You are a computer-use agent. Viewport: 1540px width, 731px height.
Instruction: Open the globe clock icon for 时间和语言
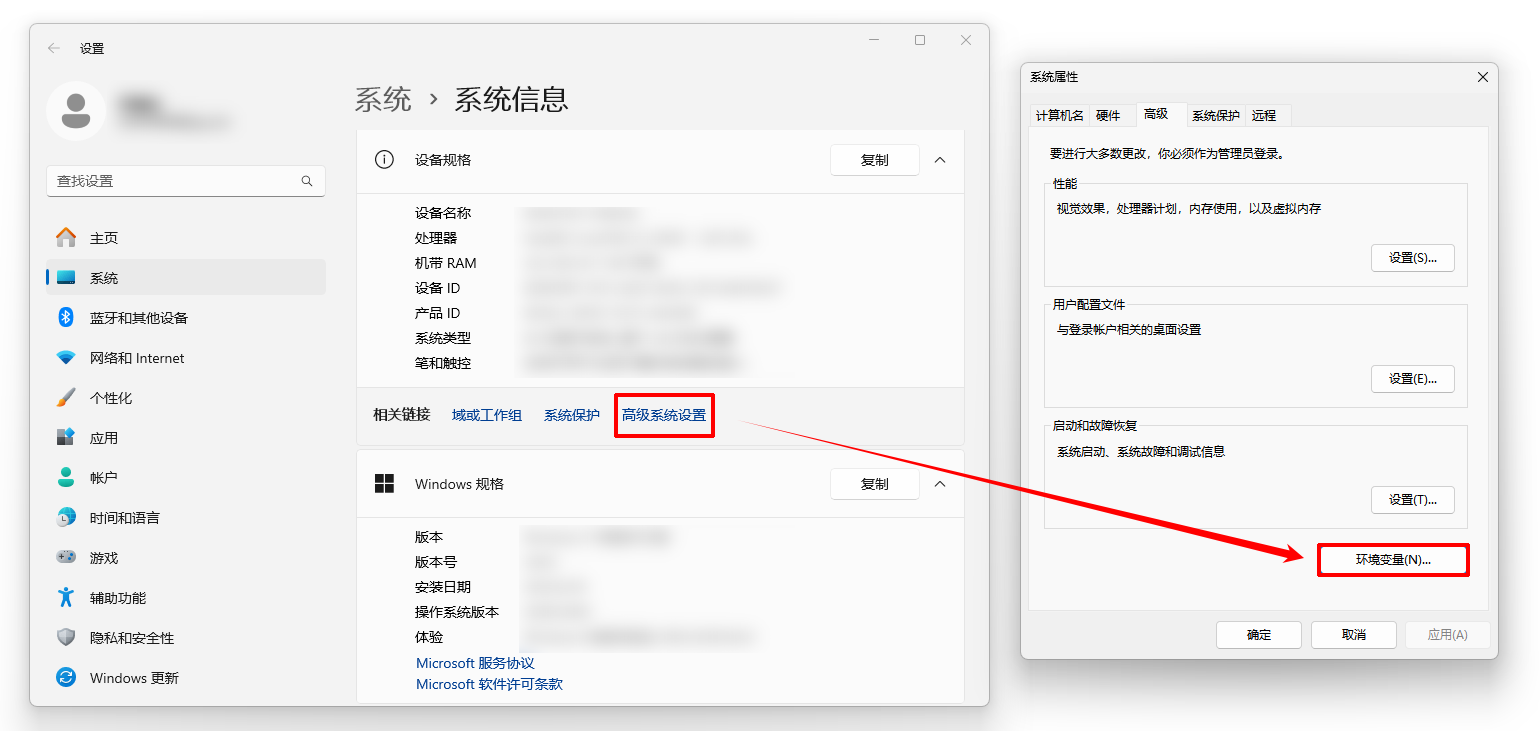(x=66, y=517)
